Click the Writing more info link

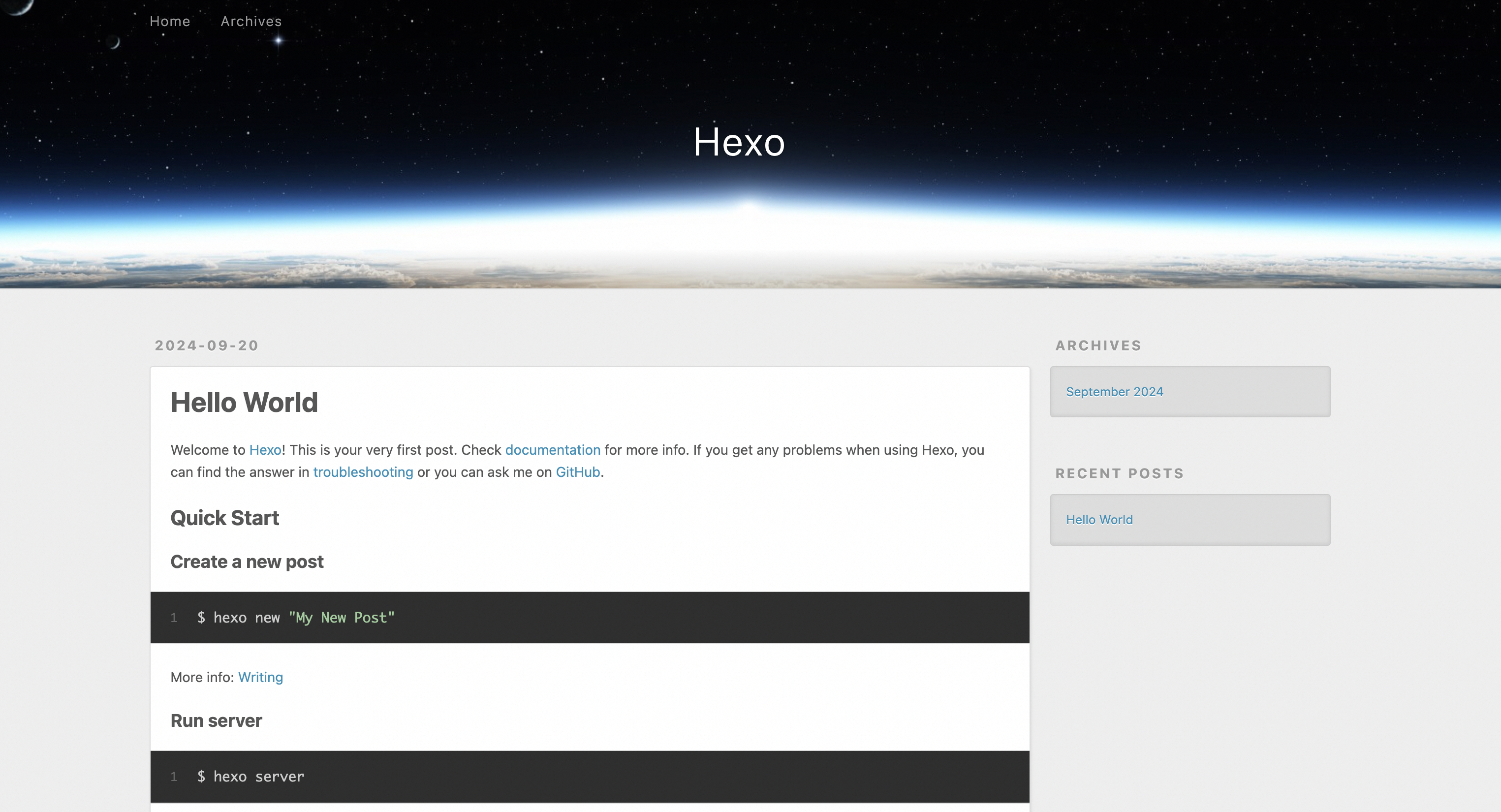click(260, 678)
